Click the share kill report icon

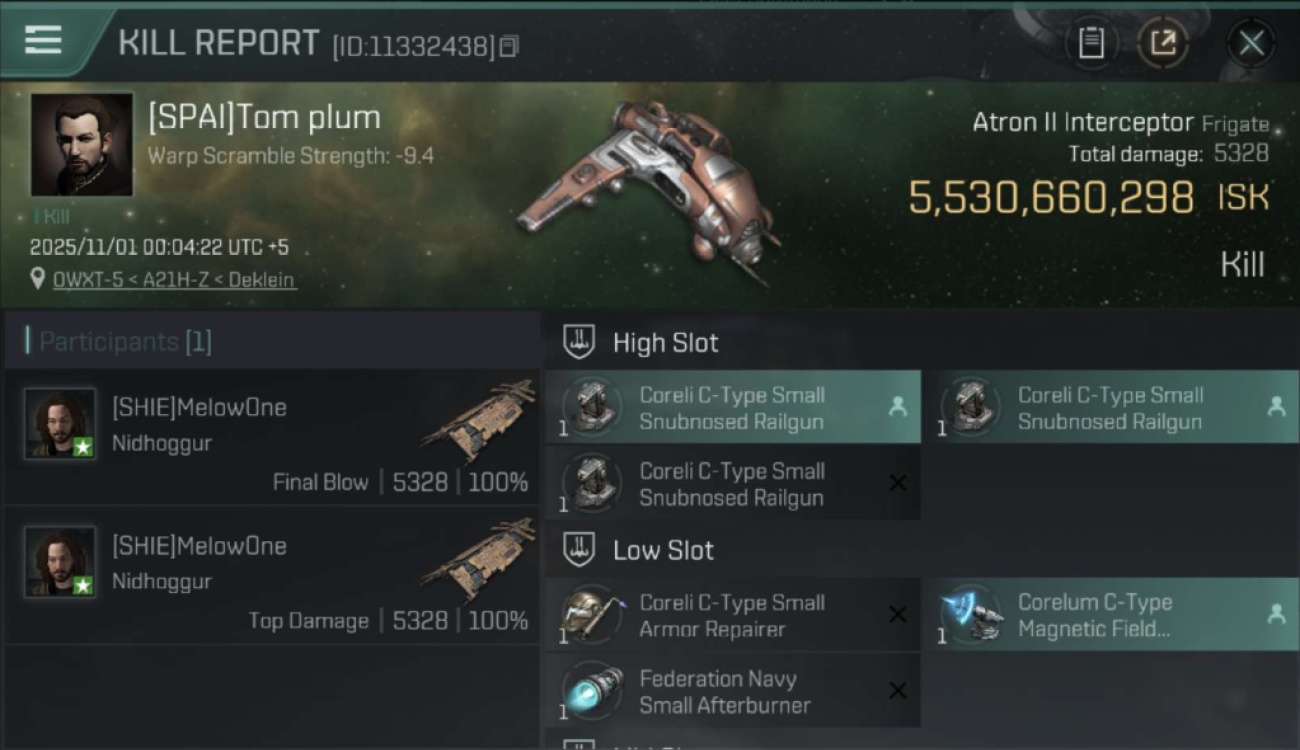[x=1163, y=43]
